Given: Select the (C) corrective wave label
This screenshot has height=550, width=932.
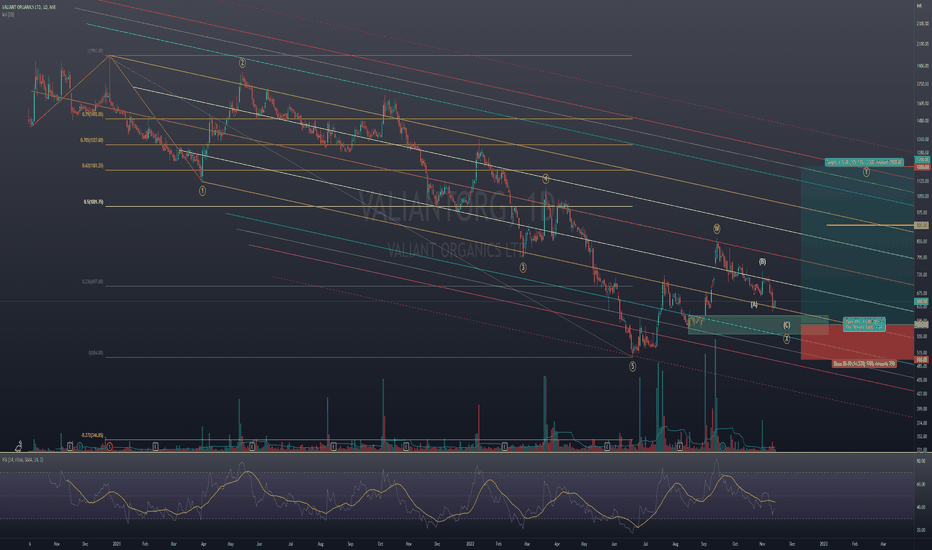Looking at the screenshot, I should [786, 325].
